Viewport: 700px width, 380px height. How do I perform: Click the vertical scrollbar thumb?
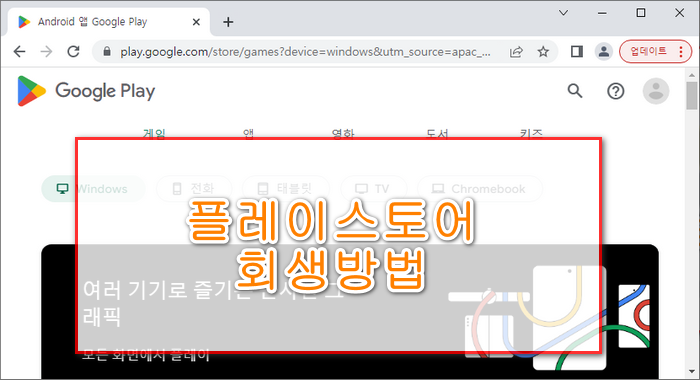[692, 96]
